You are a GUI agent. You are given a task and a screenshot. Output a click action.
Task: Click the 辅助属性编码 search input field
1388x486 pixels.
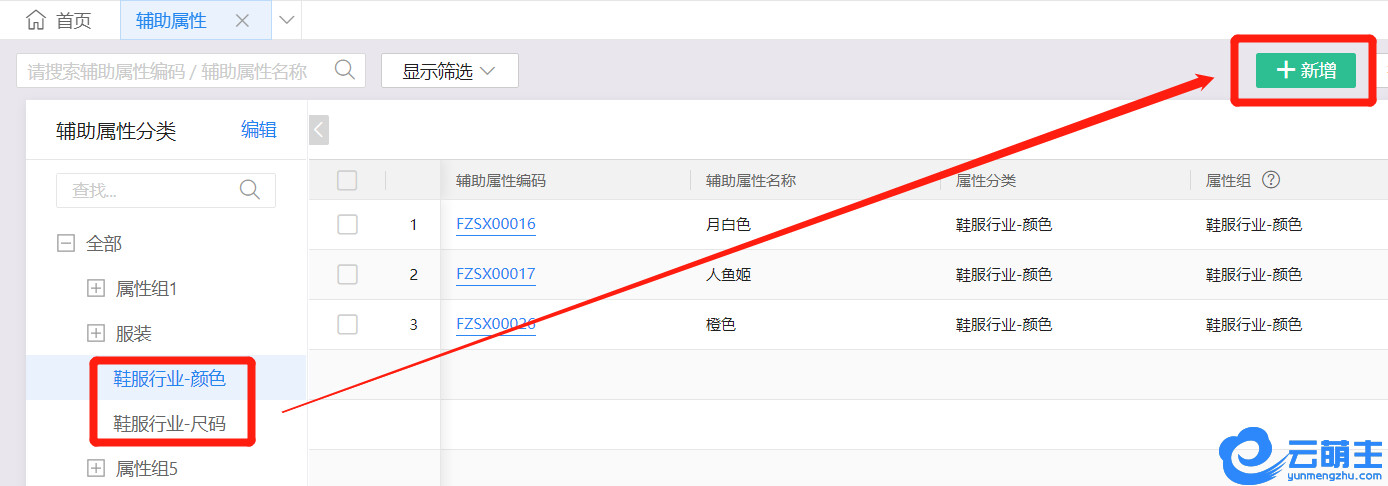[170, 71]
